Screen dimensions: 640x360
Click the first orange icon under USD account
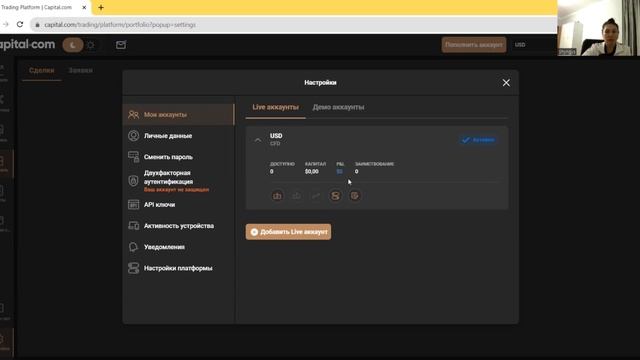(x=277, y=196)
